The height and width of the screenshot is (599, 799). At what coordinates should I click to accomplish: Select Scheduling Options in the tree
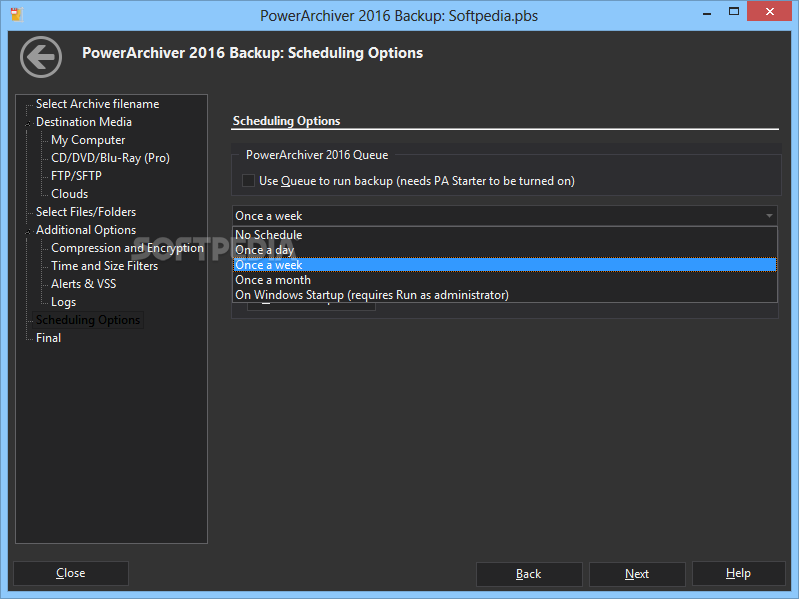pos(88,320)
